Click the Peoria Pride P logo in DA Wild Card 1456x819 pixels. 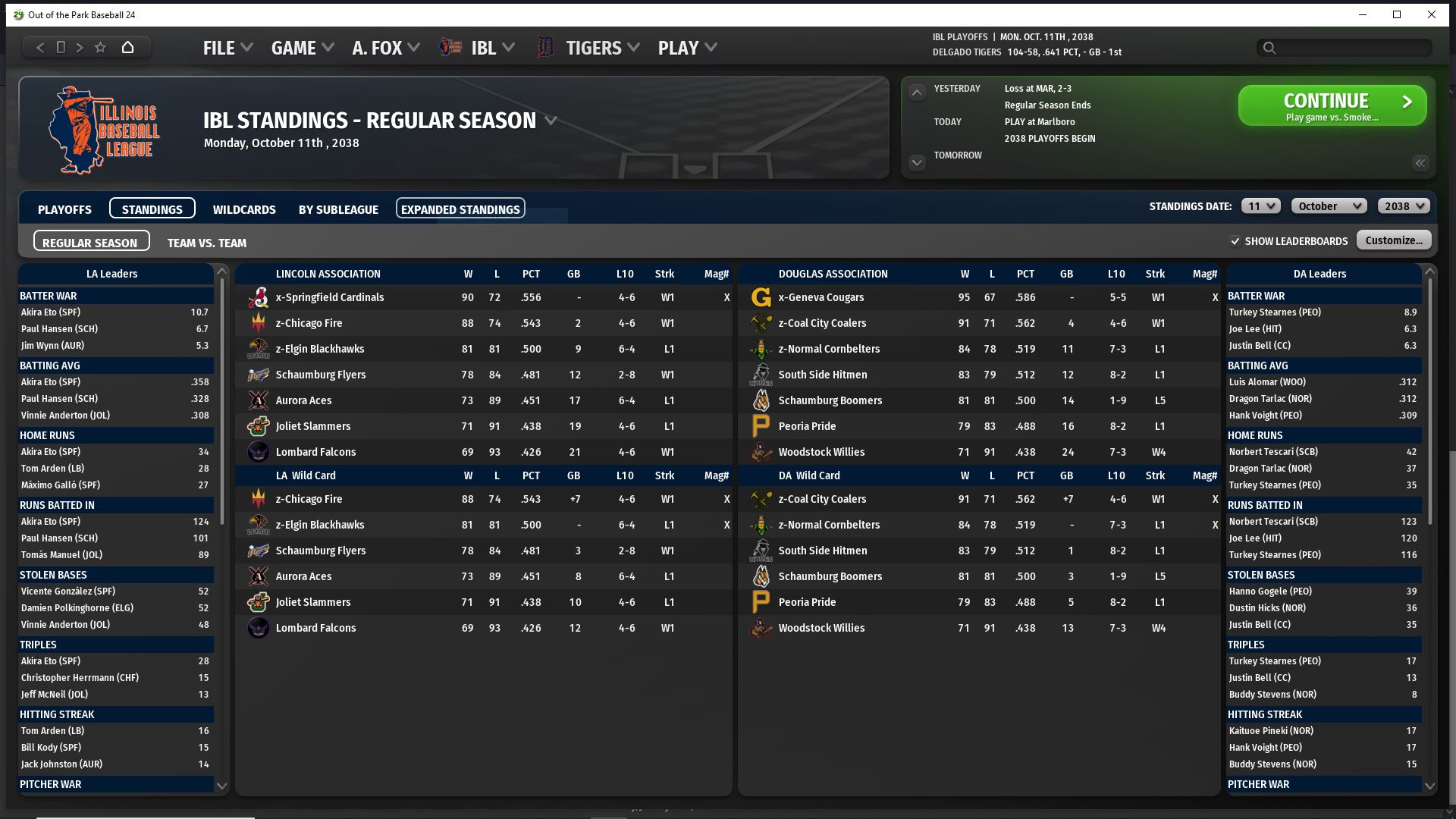761,602
